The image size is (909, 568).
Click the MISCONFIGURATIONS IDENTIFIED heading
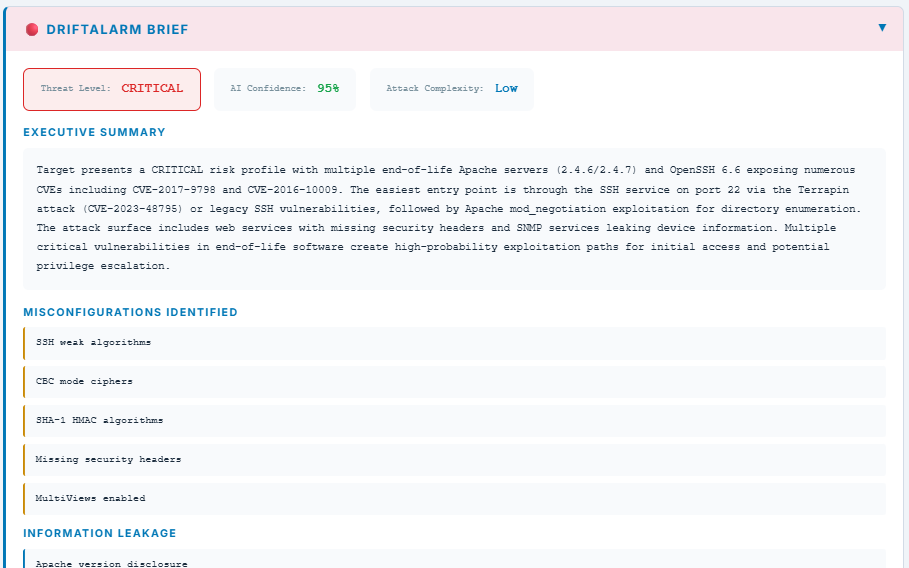[x=130, y=312]
